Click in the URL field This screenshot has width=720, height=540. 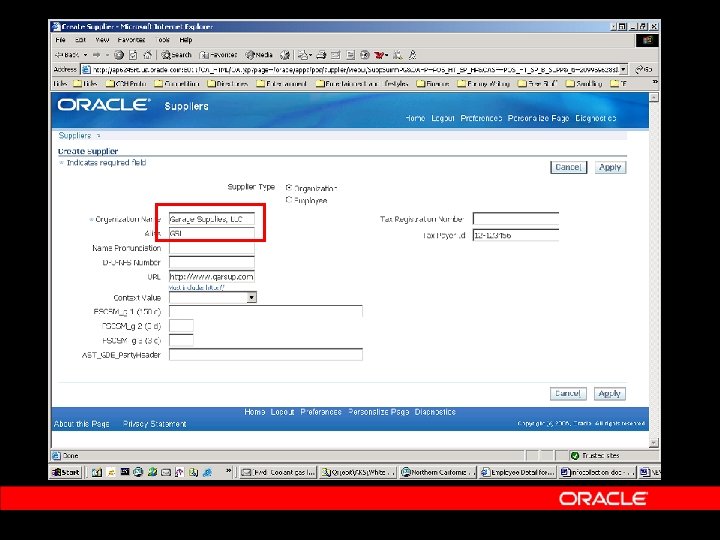pos(212,276)
